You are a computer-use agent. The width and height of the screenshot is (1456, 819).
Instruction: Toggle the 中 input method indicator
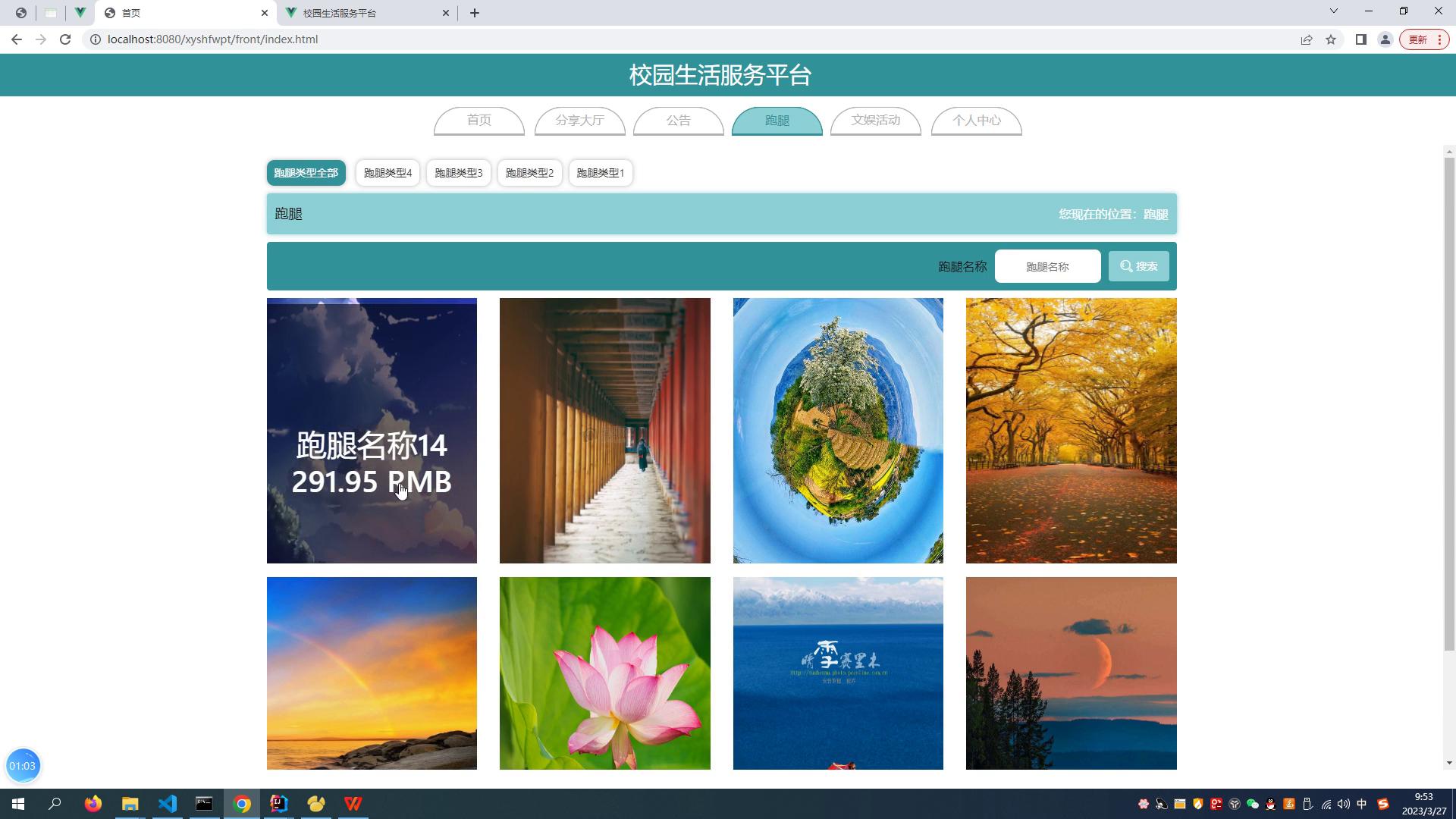click(1362, 804)
